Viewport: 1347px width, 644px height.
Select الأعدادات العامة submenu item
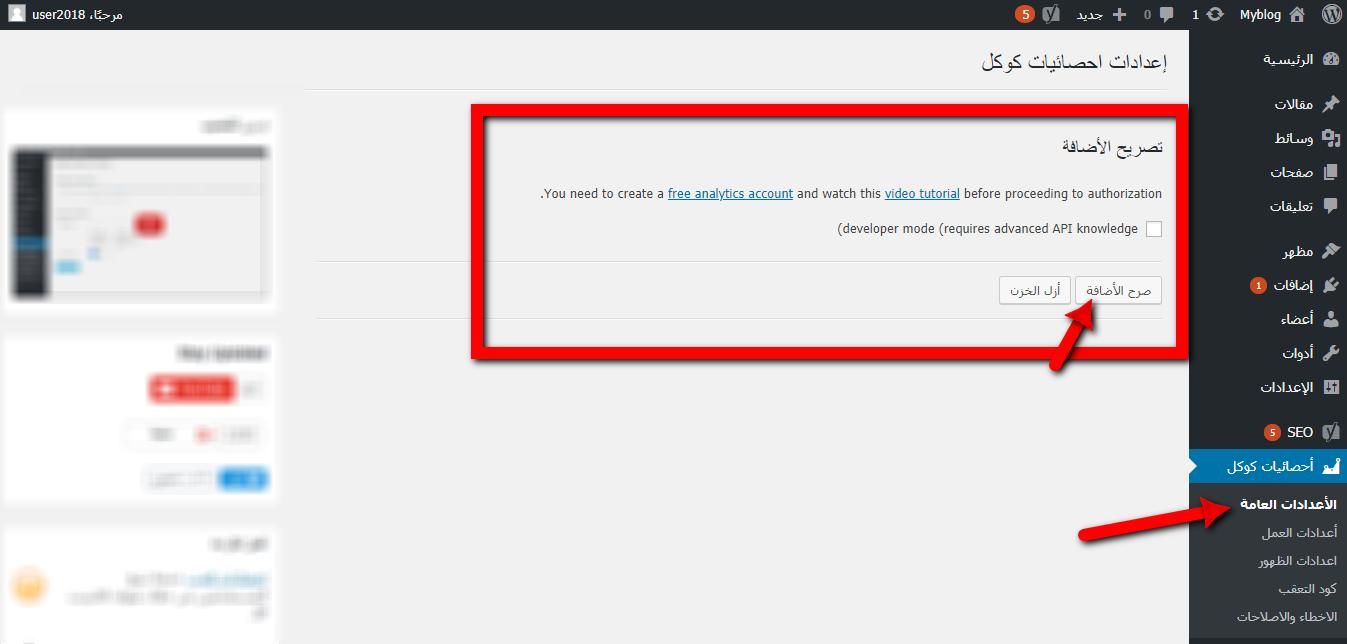click(x=1288, y=504)
